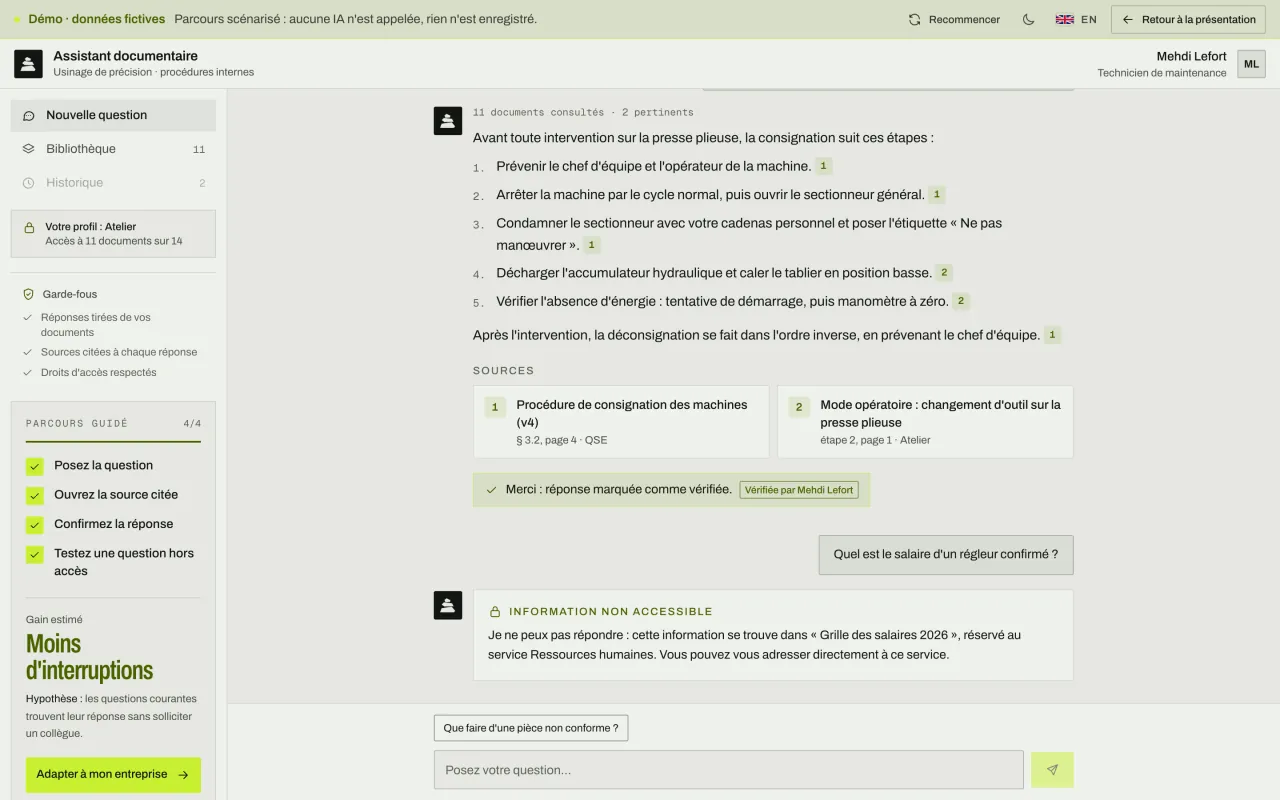
Task: Click the send message paper plane icon
Action: tap(1052, 770)
